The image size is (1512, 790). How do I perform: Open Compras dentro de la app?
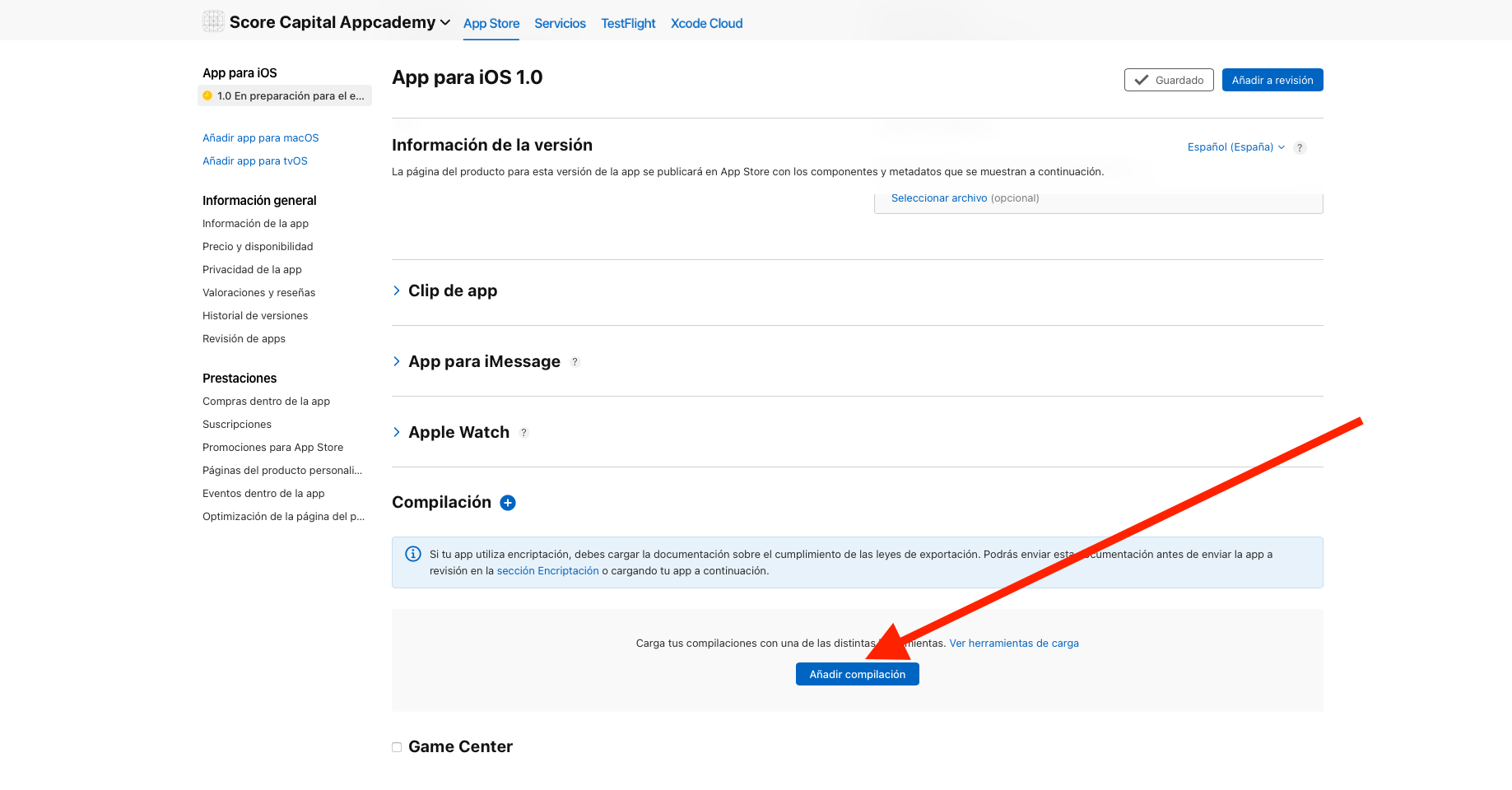[x=266, y=401]
